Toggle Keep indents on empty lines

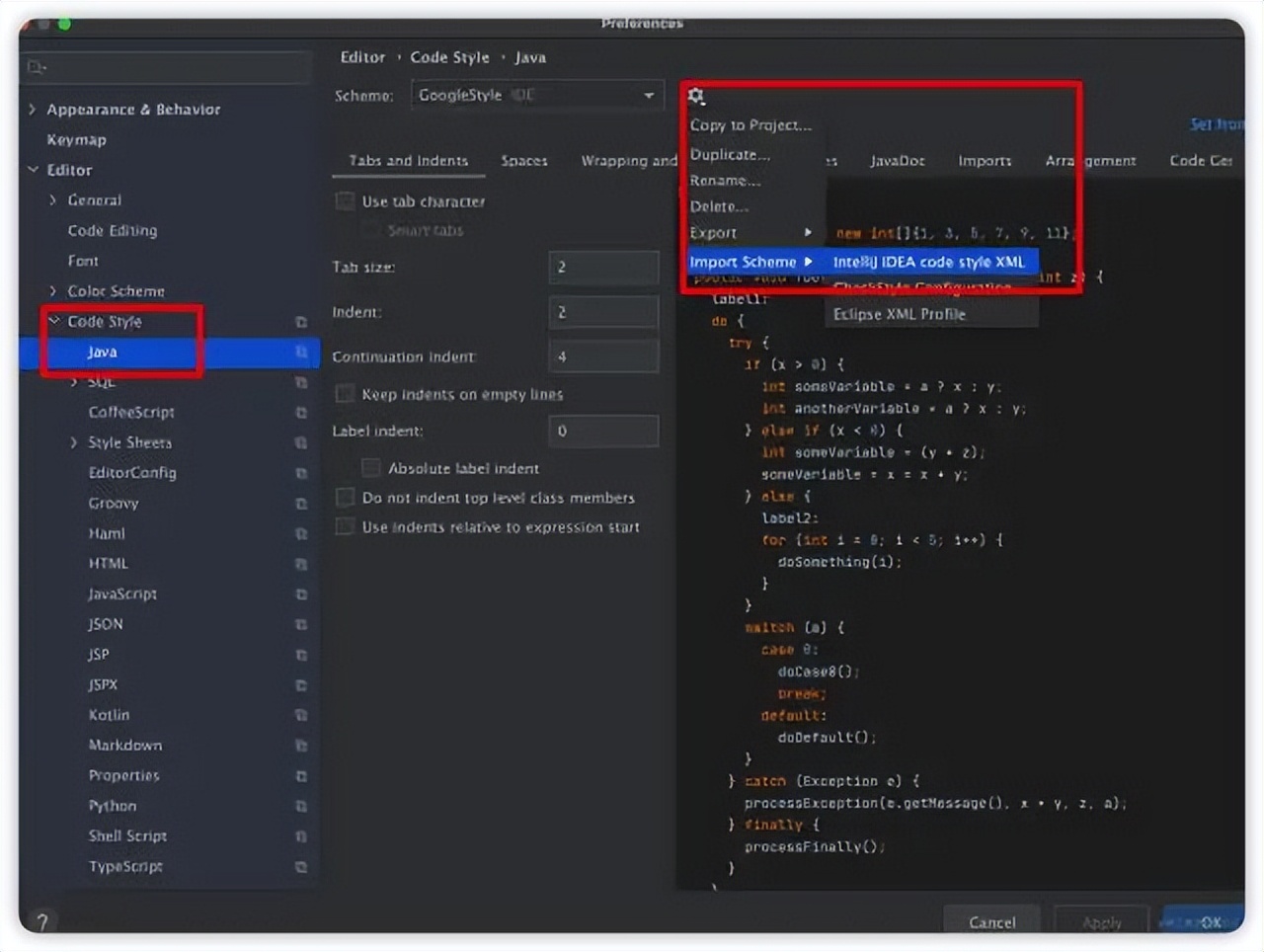click(346, 394)
